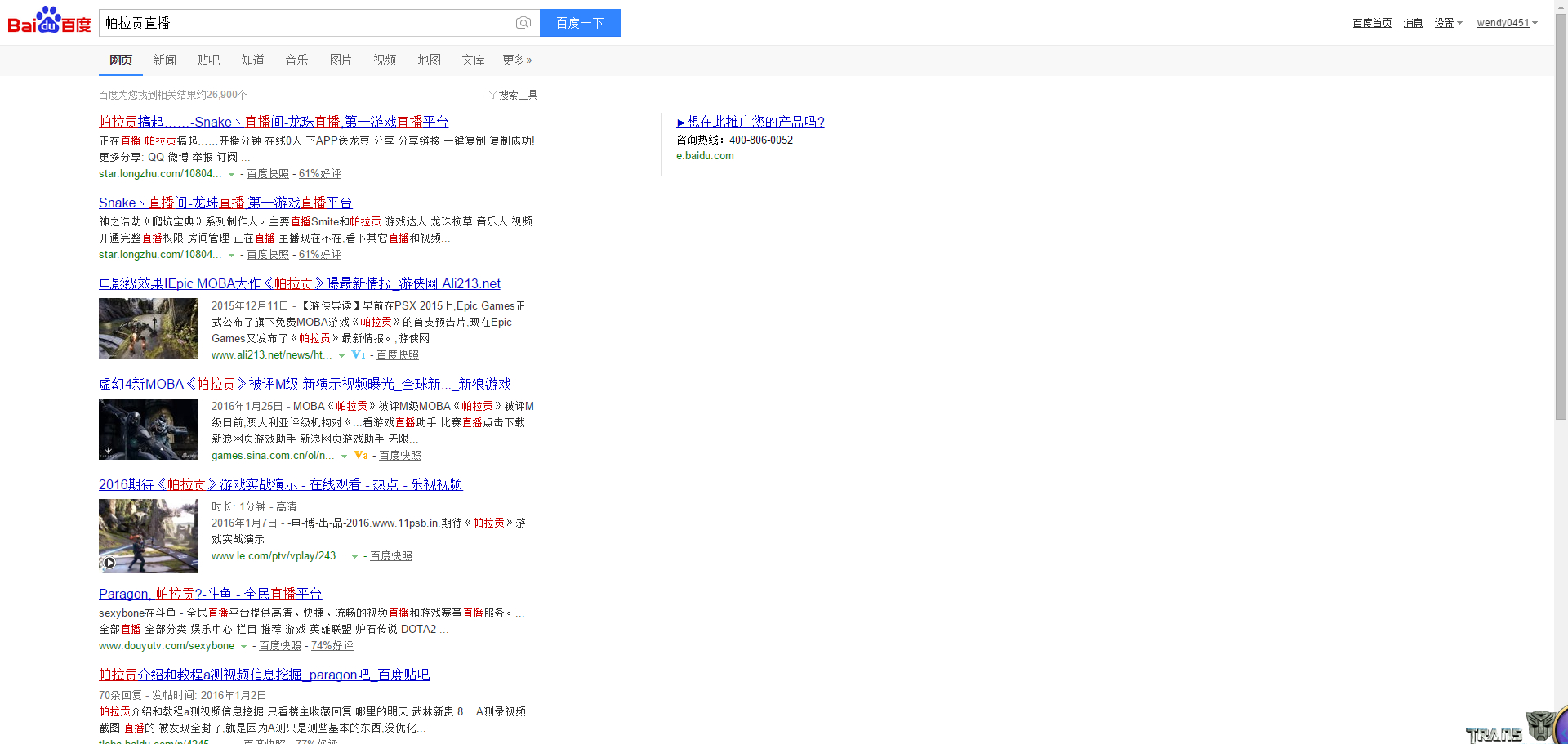Open 百度快照 for sina games result

point(400,456)
